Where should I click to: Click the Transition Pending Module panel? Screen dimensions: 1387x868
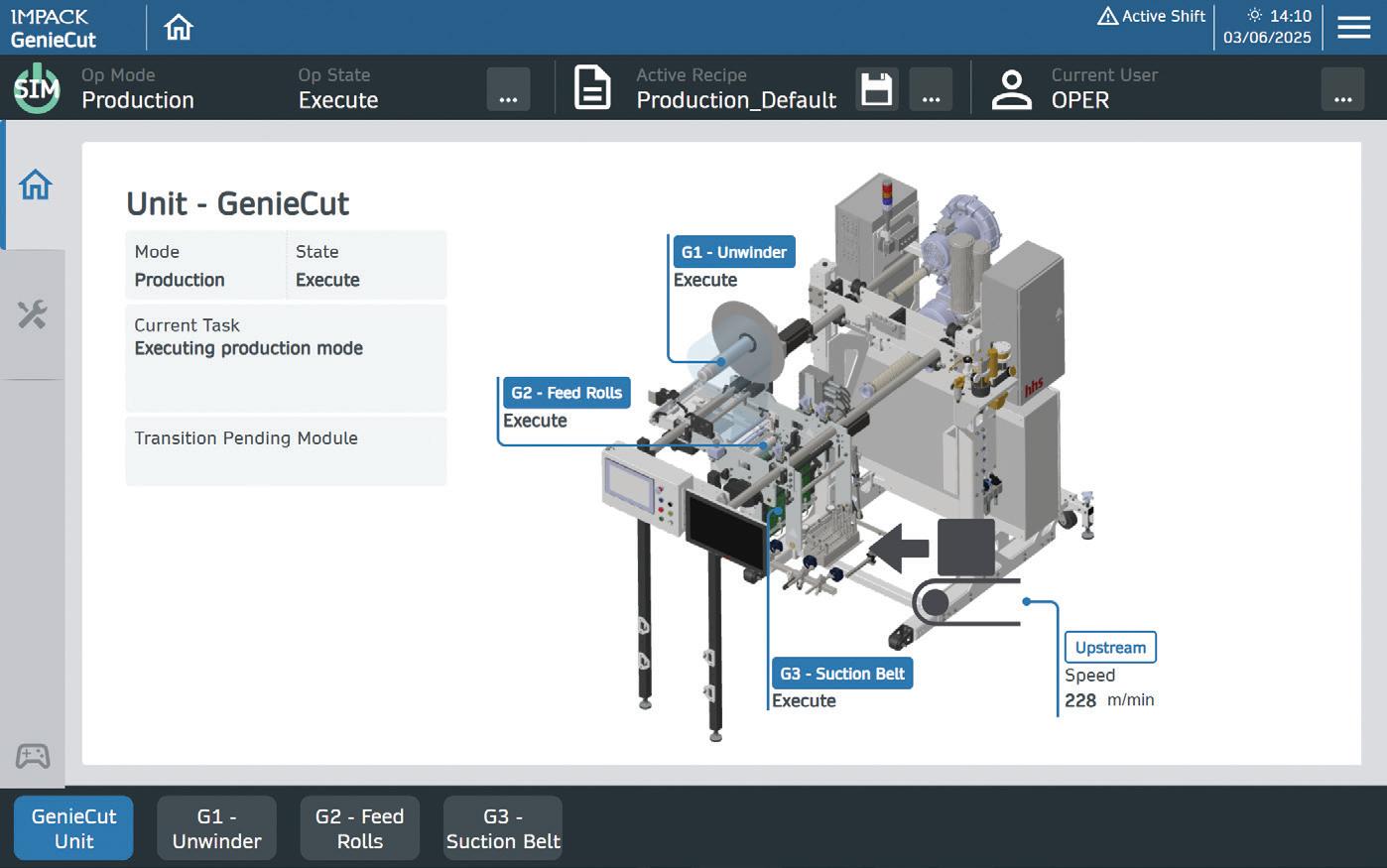[286, 451]
